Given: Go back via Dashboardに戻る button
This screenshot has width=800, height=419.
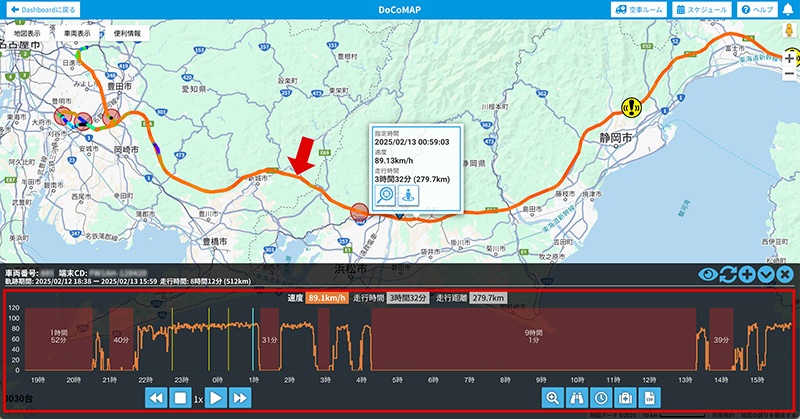Looking at the screenshot, I should point(41,9).
